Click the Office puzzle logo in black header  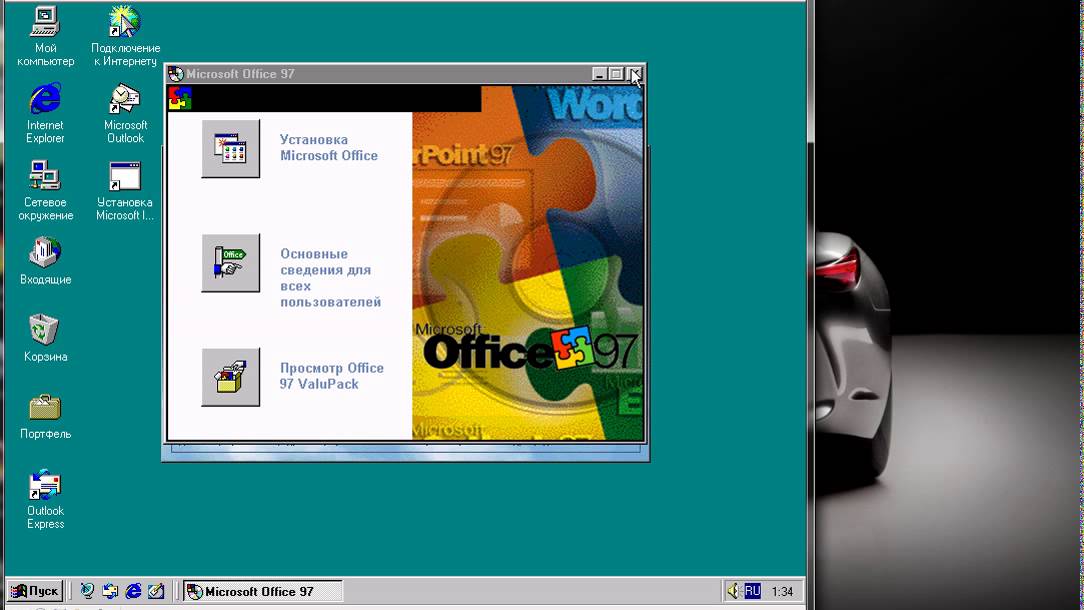(x=180, y=98)
